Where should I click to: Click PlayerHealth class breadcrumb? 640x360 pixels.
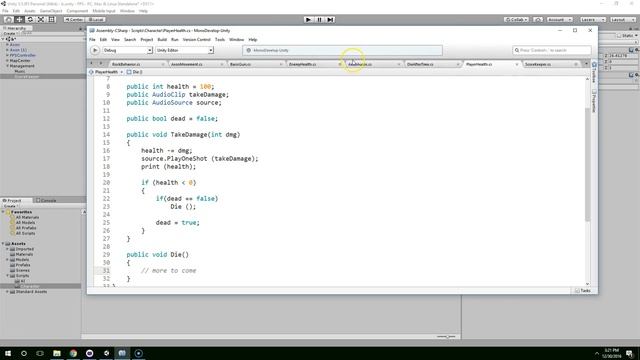(x=106, y=72)
